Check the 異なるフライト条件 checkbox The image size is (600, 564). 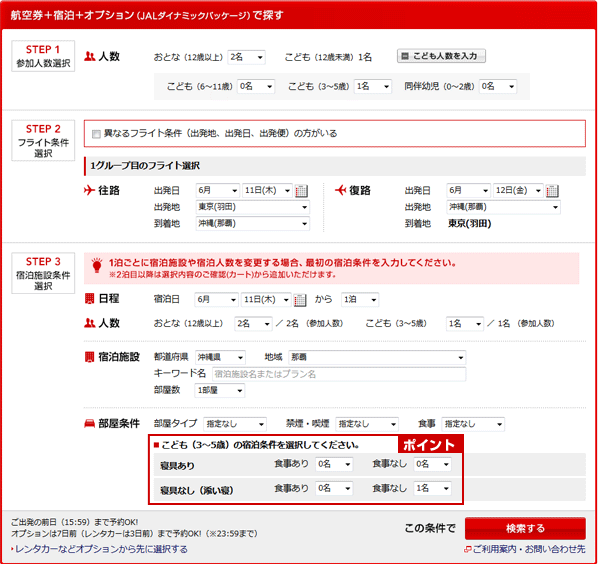point(96,133)
